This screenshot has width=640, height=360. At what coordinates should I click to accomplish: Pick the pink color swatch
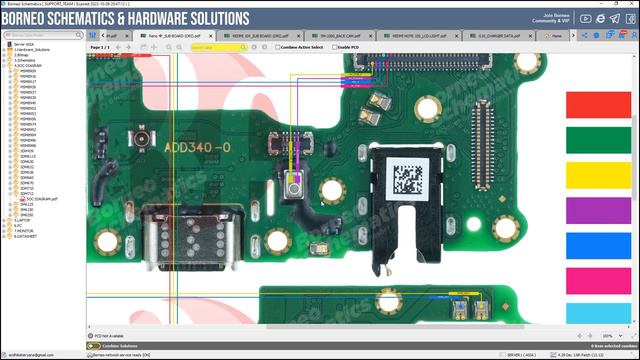pyautogui.click(x=598, y=281)
